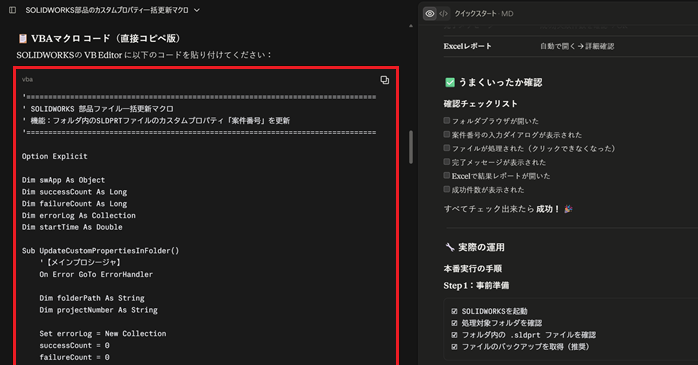This screenshot has height=365, width=698.
Task: Click the text SOLIDWORKSの VB Editor に以下のコード
Action: pos(144,55)
